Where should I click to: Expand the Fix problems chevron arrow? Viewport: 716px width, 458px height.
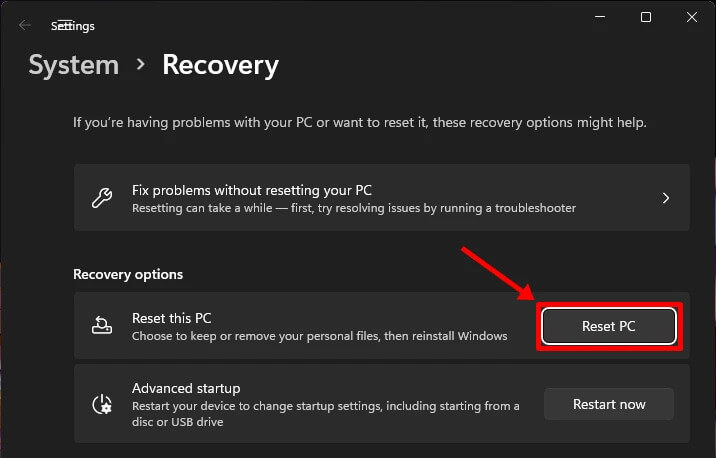[666, 198]
